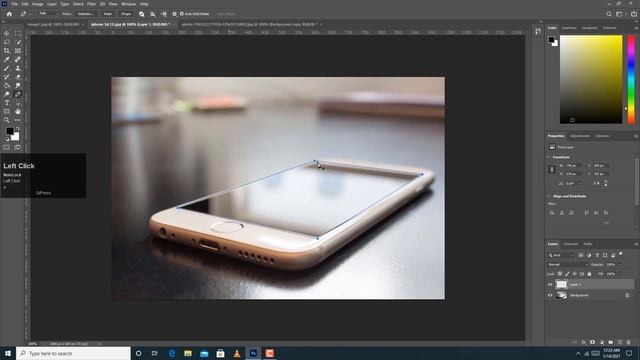Switch to the Swatches tab
This screenshot has height=360, width=640.
(x=569, y=28)
